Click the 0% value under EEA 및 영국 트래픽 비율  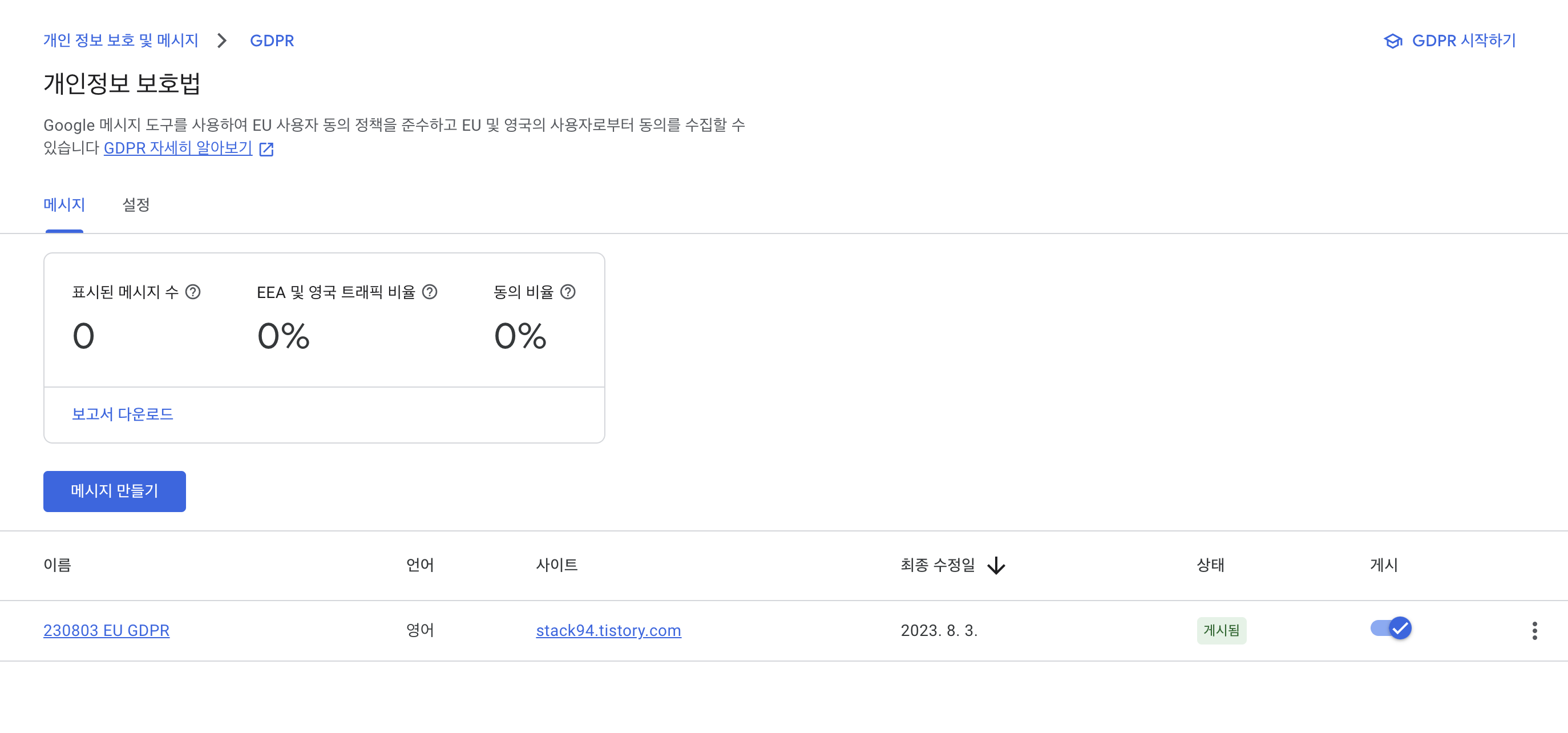point(284,336)
